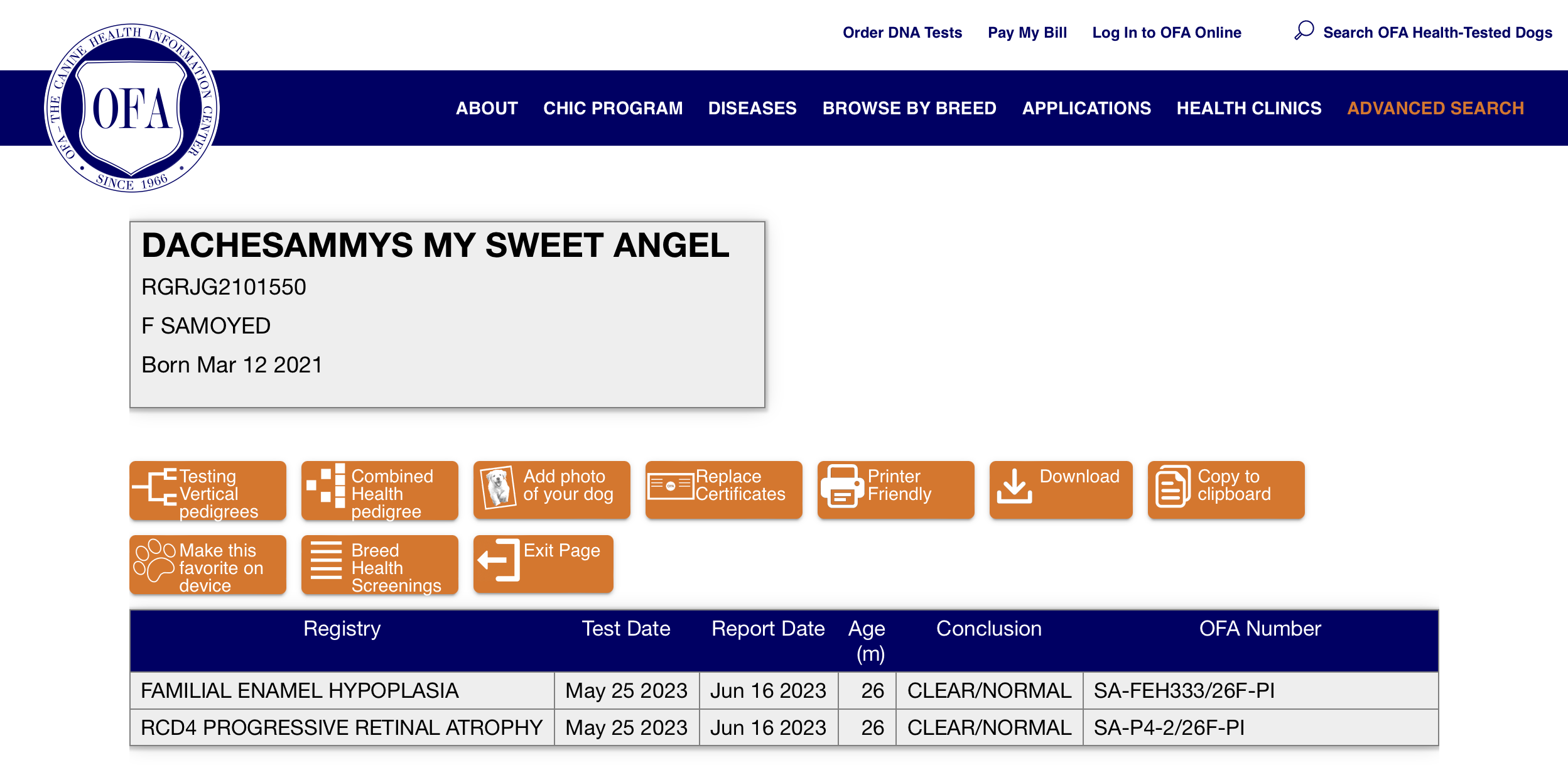Click the Download arrow icon
Viewport: 1568px width, 765px height.
[1014, 486]
